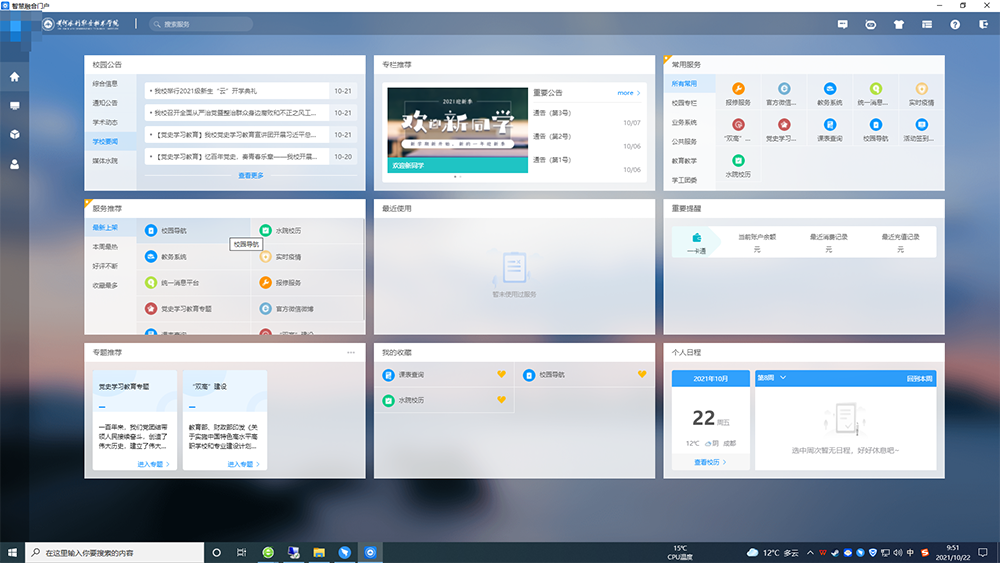Open 教务系统 icon in 常用服务 panel
The image size is (1000, 563).
click(829, 90)
